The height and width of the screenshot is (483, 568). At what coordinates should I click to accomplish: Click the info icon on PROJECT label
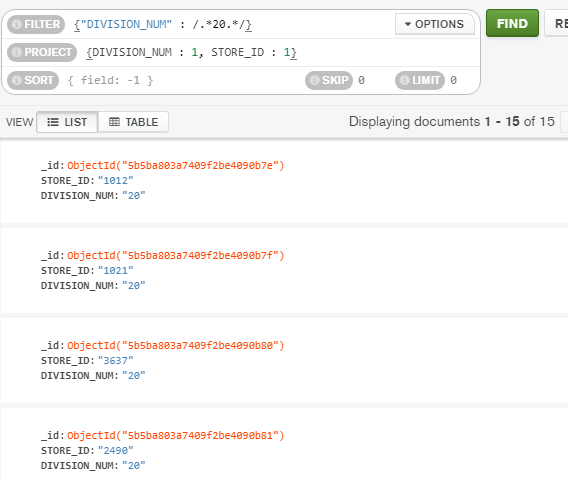click(x=16, y=52)
